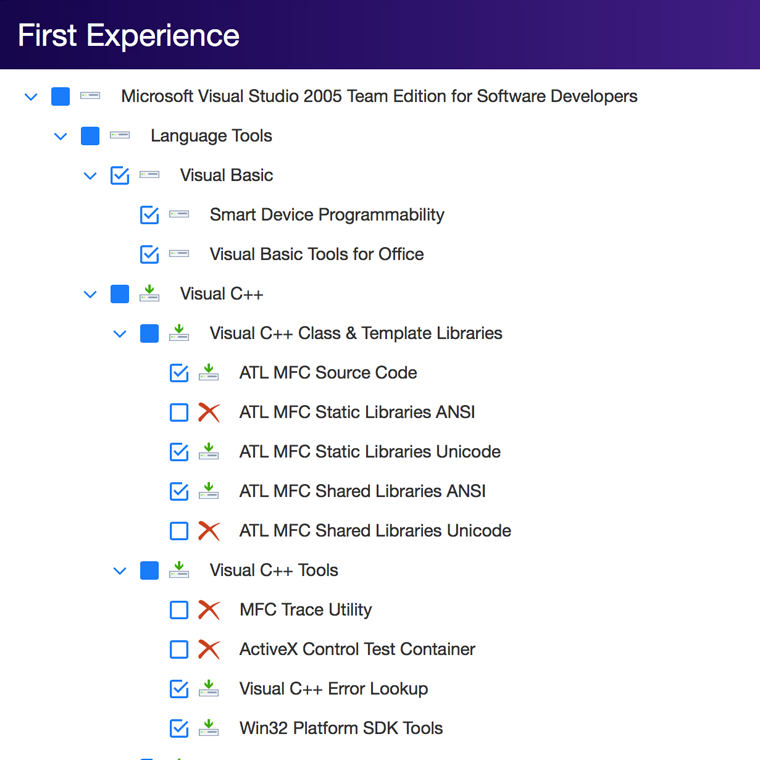Click the install icon for Visual C++ Class & Template Libraries
The height and width of the screenshot is (760, 760).
click(x=179, y=333)
